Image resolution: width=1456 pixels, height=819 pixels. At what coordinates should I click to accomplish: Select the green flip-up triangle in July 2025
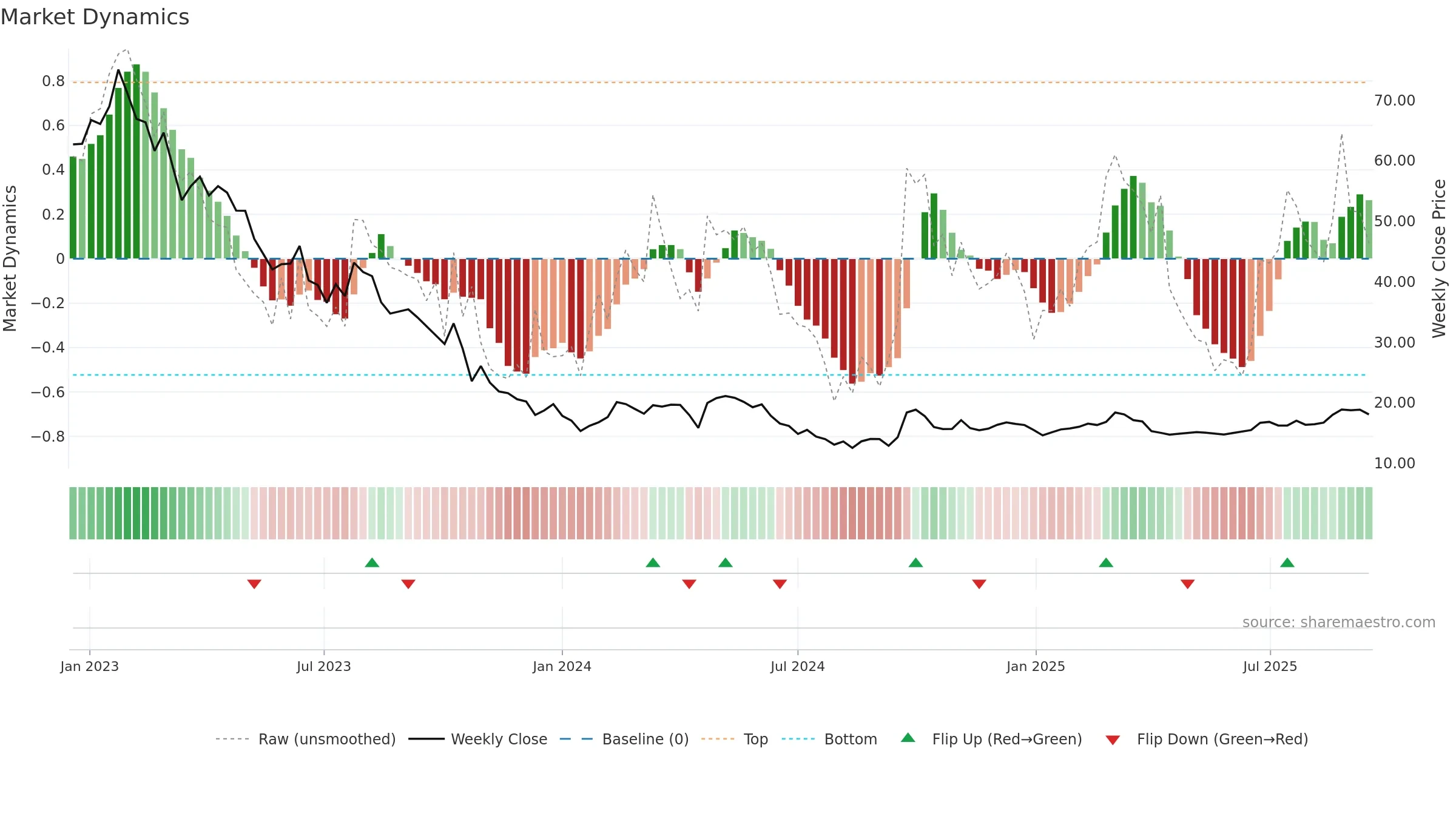click(x=1287, y=562)
